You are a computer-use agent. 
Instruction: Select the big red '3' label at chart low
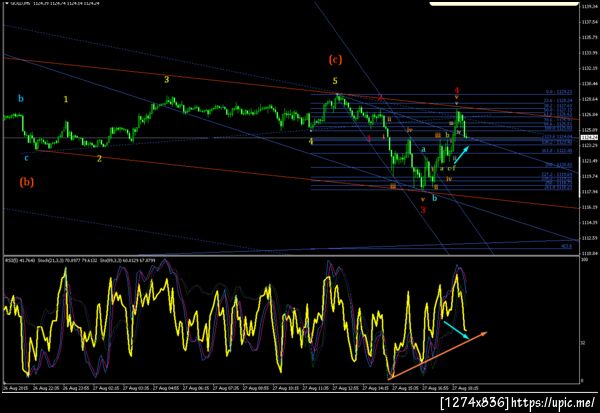click(x=423, y=210)
